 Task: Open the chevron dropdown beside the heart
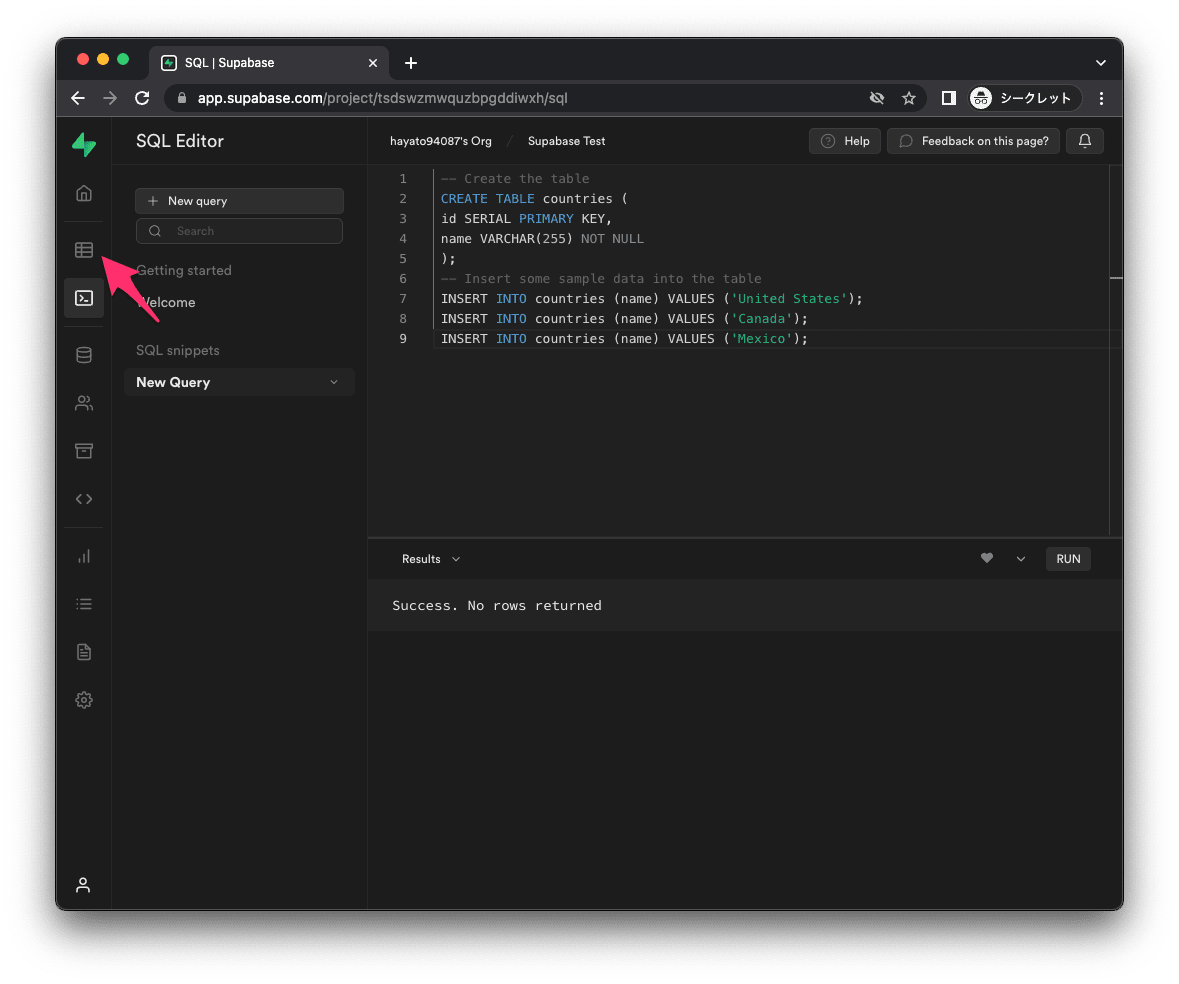tap(1020, 559)
